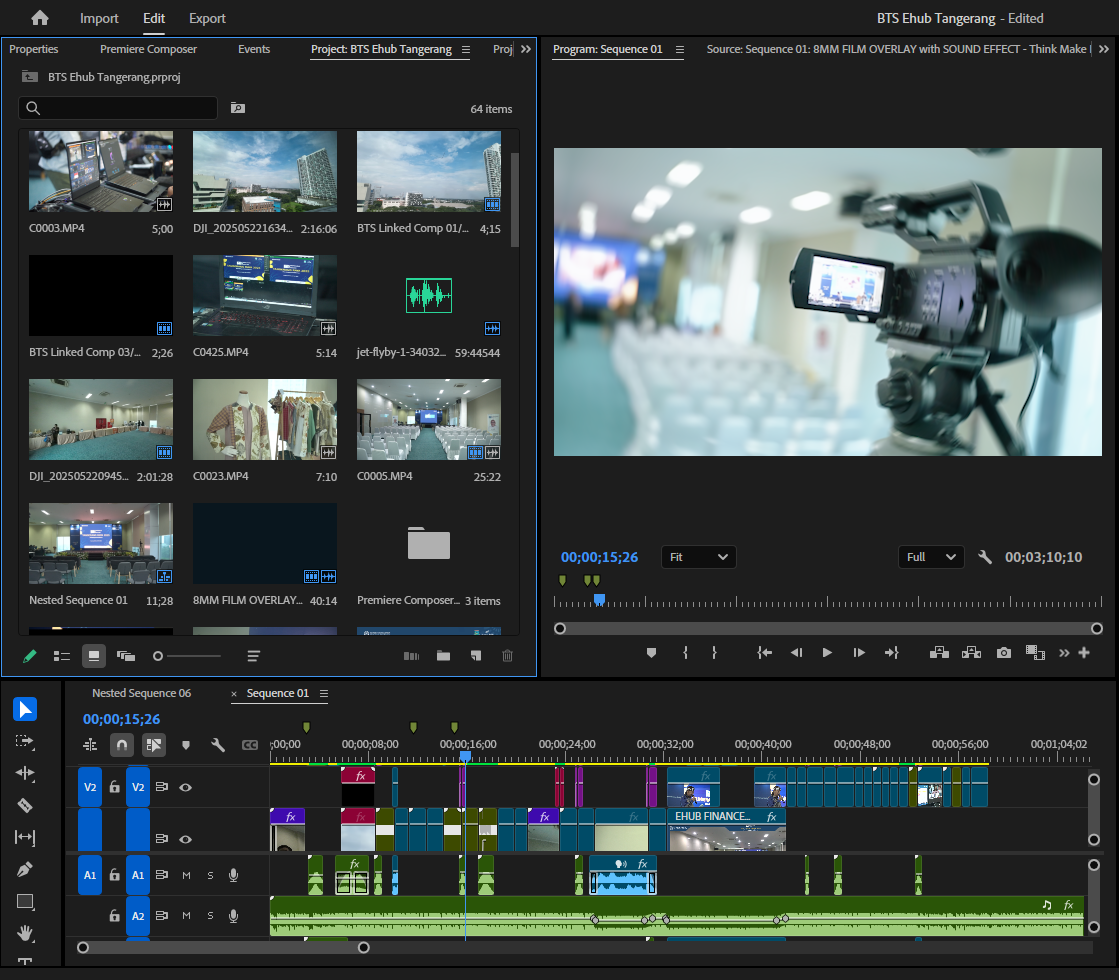
Task: Click the New Item icon
Action: coord(475,656)
